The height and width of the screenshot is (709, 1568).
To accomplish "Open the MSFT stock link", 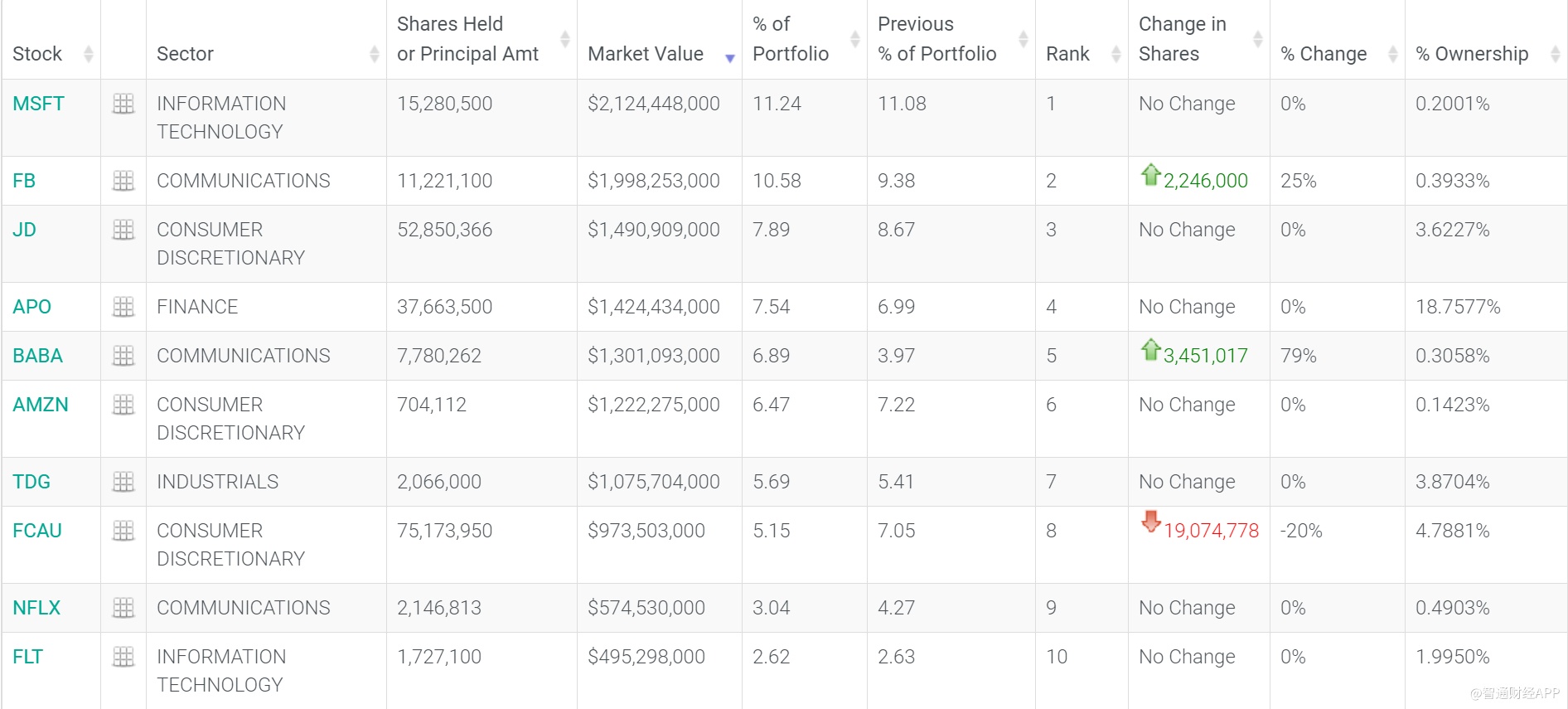I will pyautogui.click(x=38, y=104).
